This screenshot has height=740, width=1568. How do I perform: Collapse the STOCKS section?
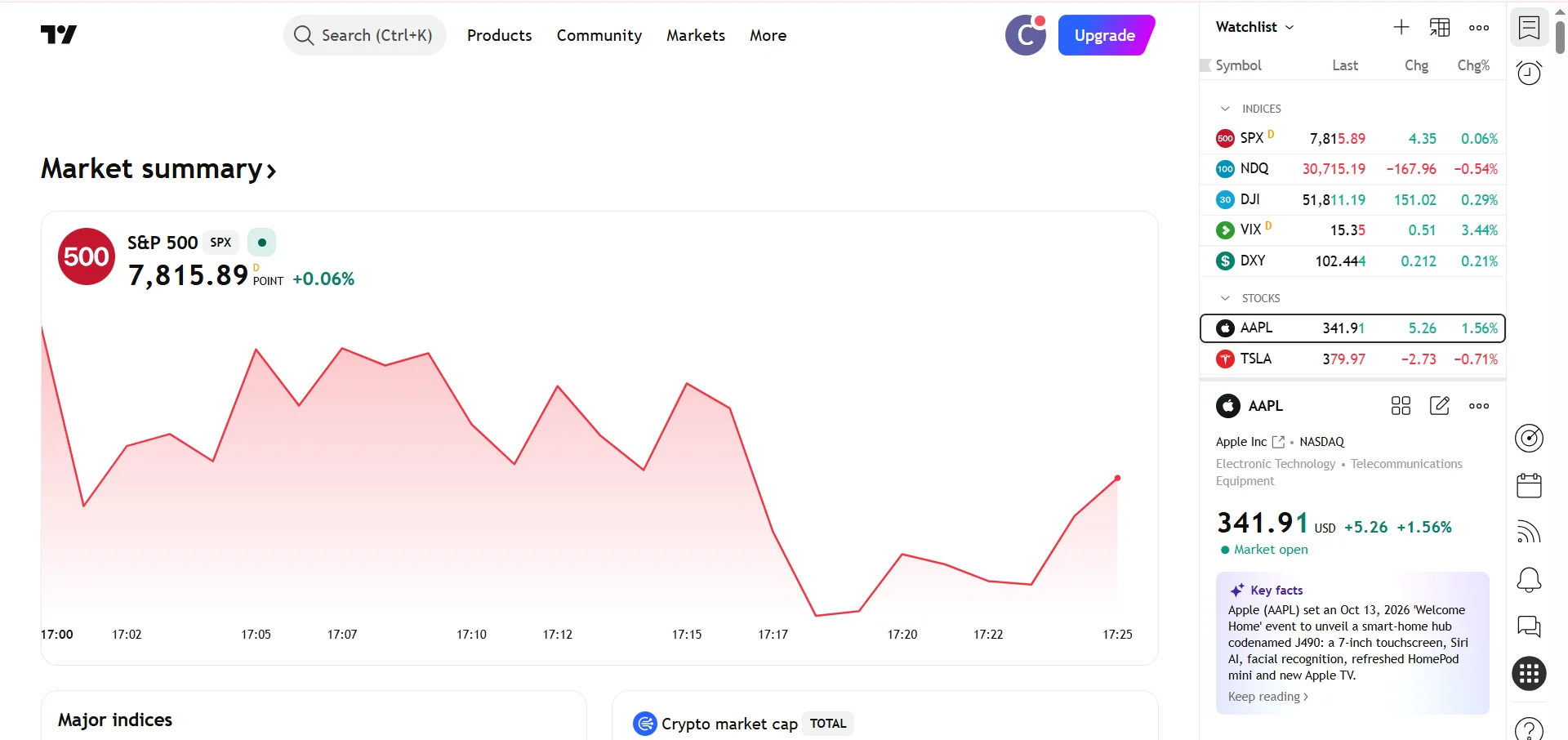point(1225,298)
